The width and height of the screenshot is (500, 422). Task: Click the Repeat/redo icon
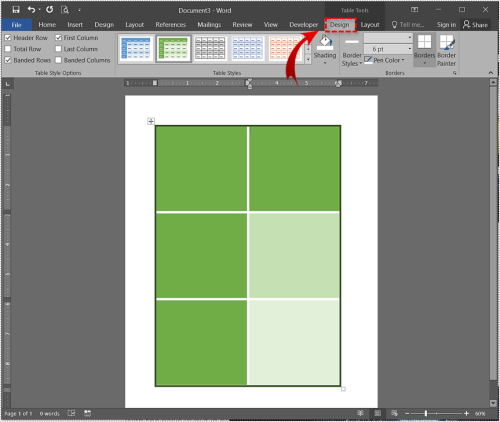tap(50, 10)
